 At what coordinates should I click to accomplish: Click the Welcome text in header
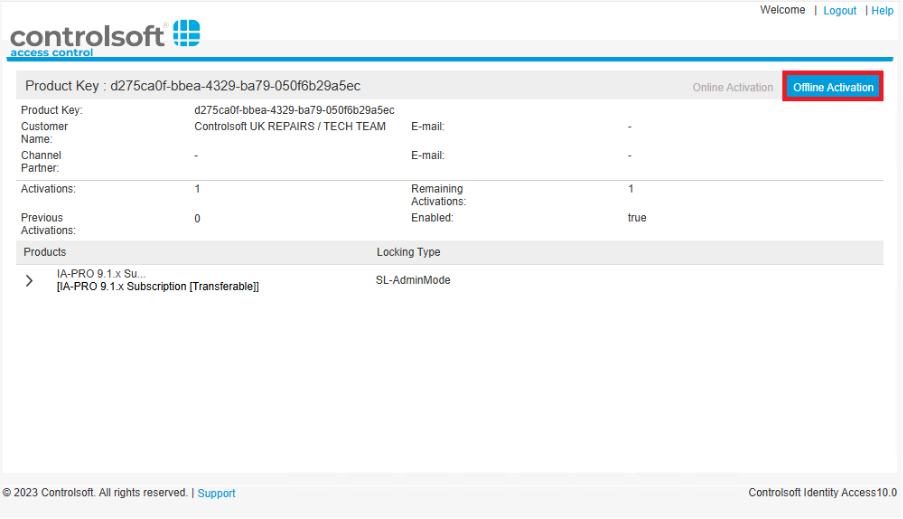coord(782,10)
